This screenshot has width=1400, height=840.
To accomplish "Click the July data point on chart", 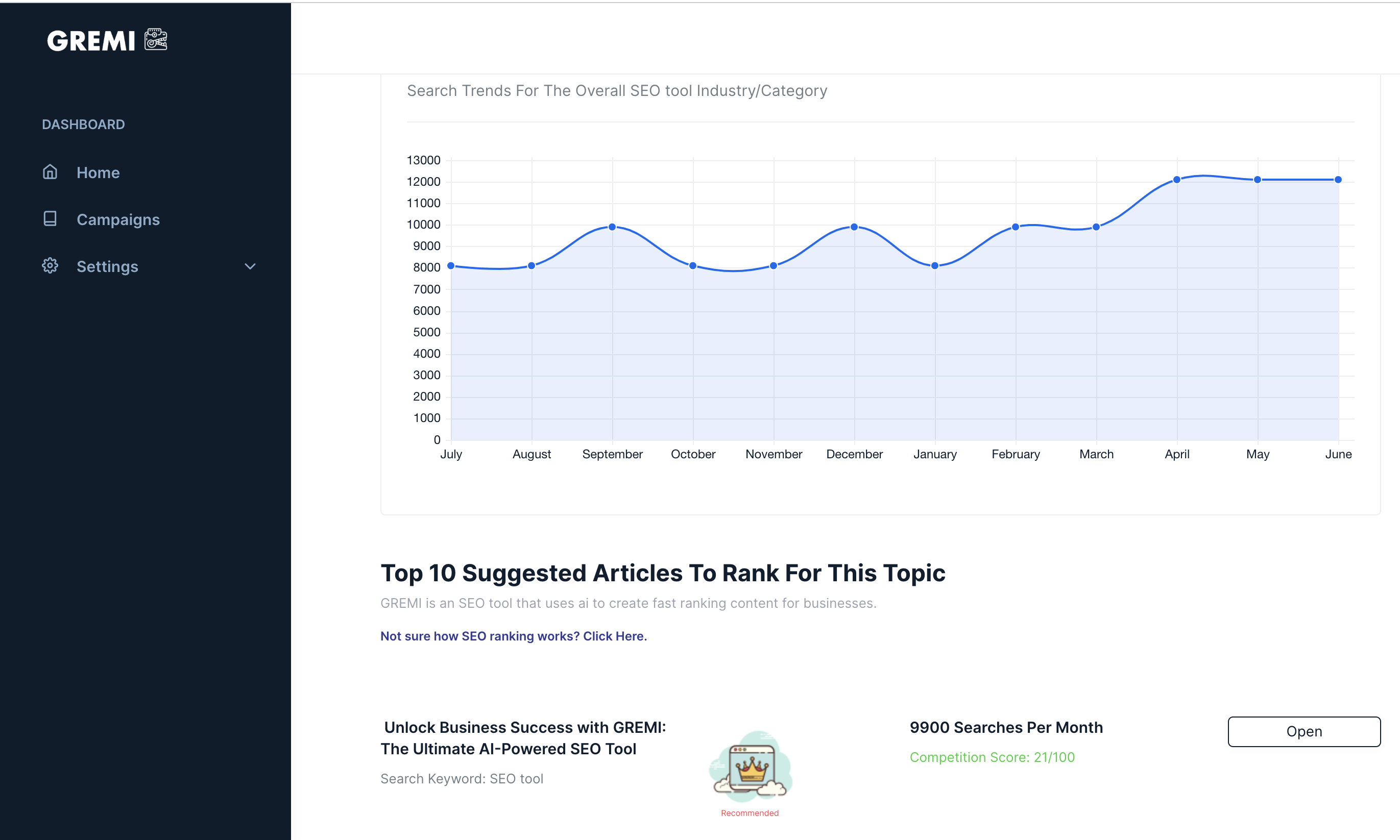I will click(x=451, y=265).
